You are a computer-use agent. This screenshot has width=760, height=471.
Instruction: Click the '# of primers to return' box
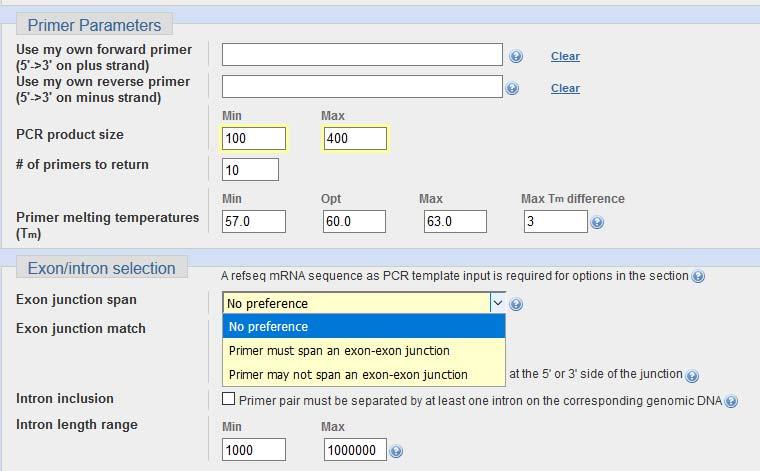point(250,170)
